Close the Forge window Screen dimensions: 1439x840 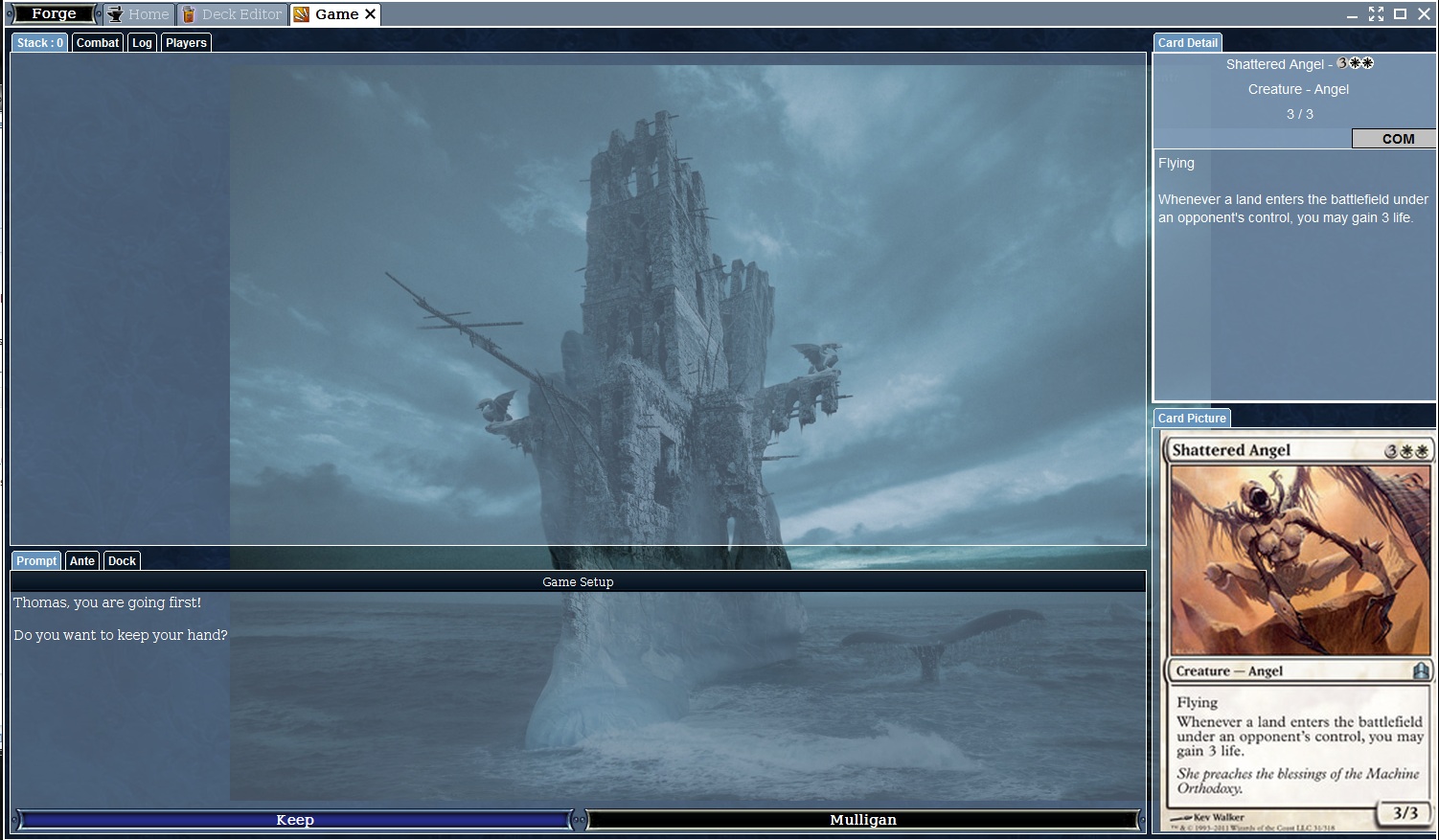pyautogui.click(x=1424, y=14)
